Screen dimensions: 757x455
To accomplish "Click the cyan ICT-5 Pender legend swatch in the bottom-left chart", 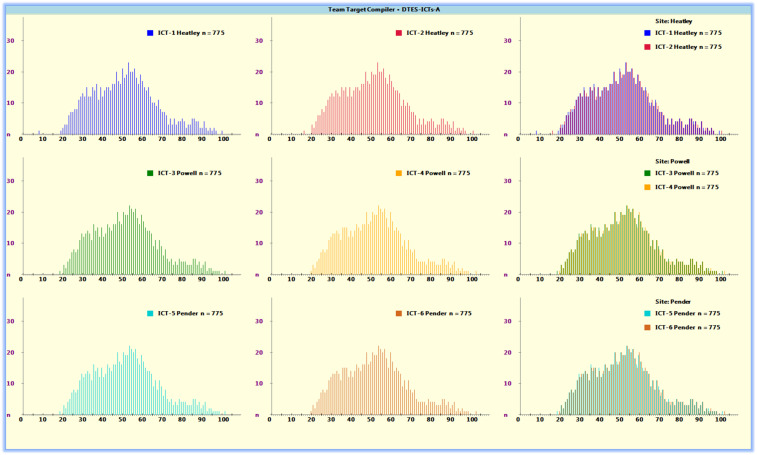I will click(150, 313).
